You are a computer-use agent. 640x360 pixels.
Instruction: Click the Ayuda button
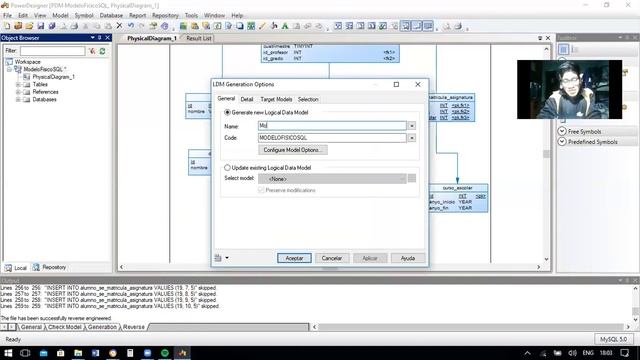[x=407, y=258]
